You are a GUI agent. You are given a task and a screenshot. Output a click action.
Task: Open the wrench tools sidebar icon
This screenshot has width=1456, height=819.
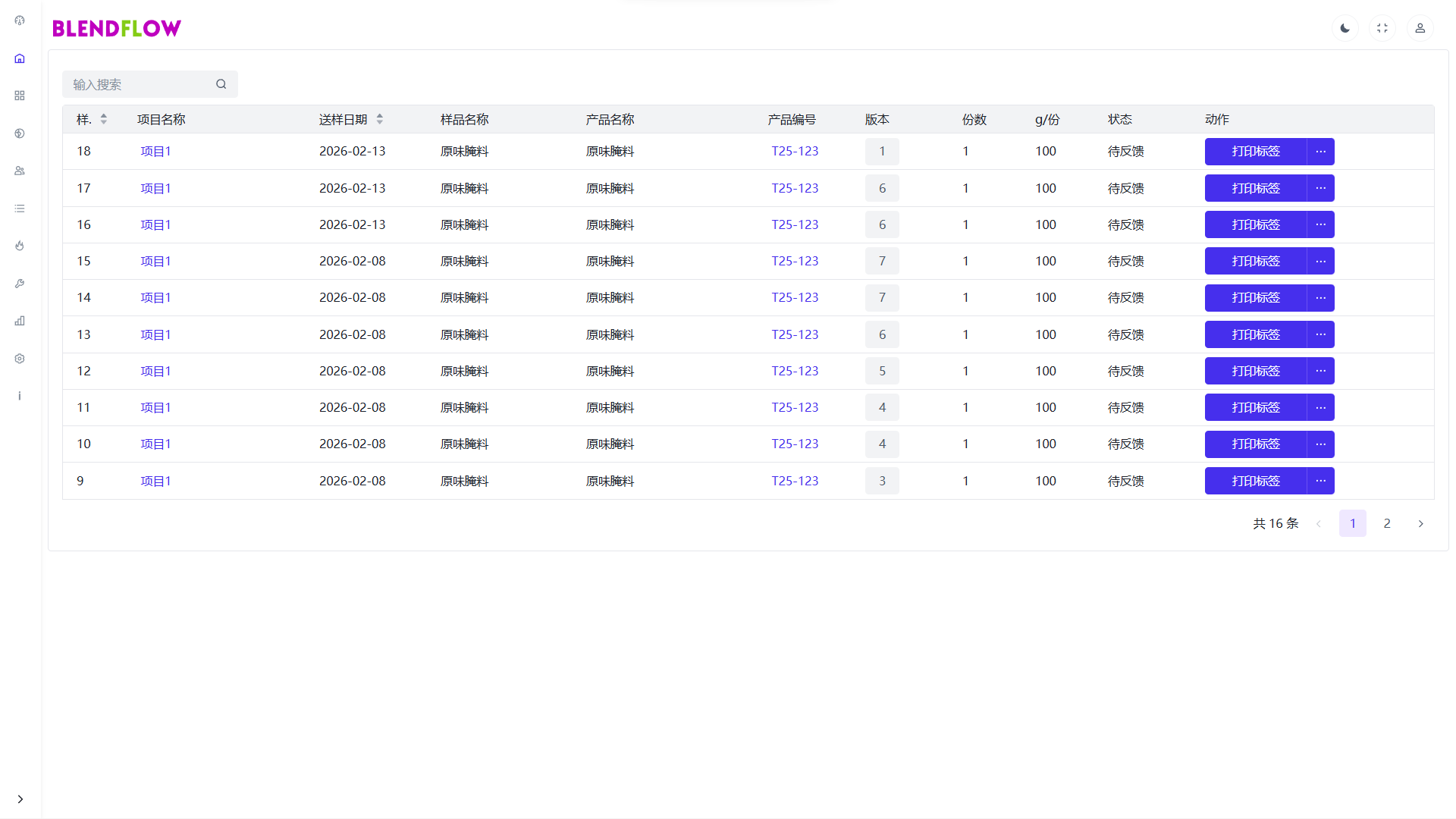click(20, 284)
